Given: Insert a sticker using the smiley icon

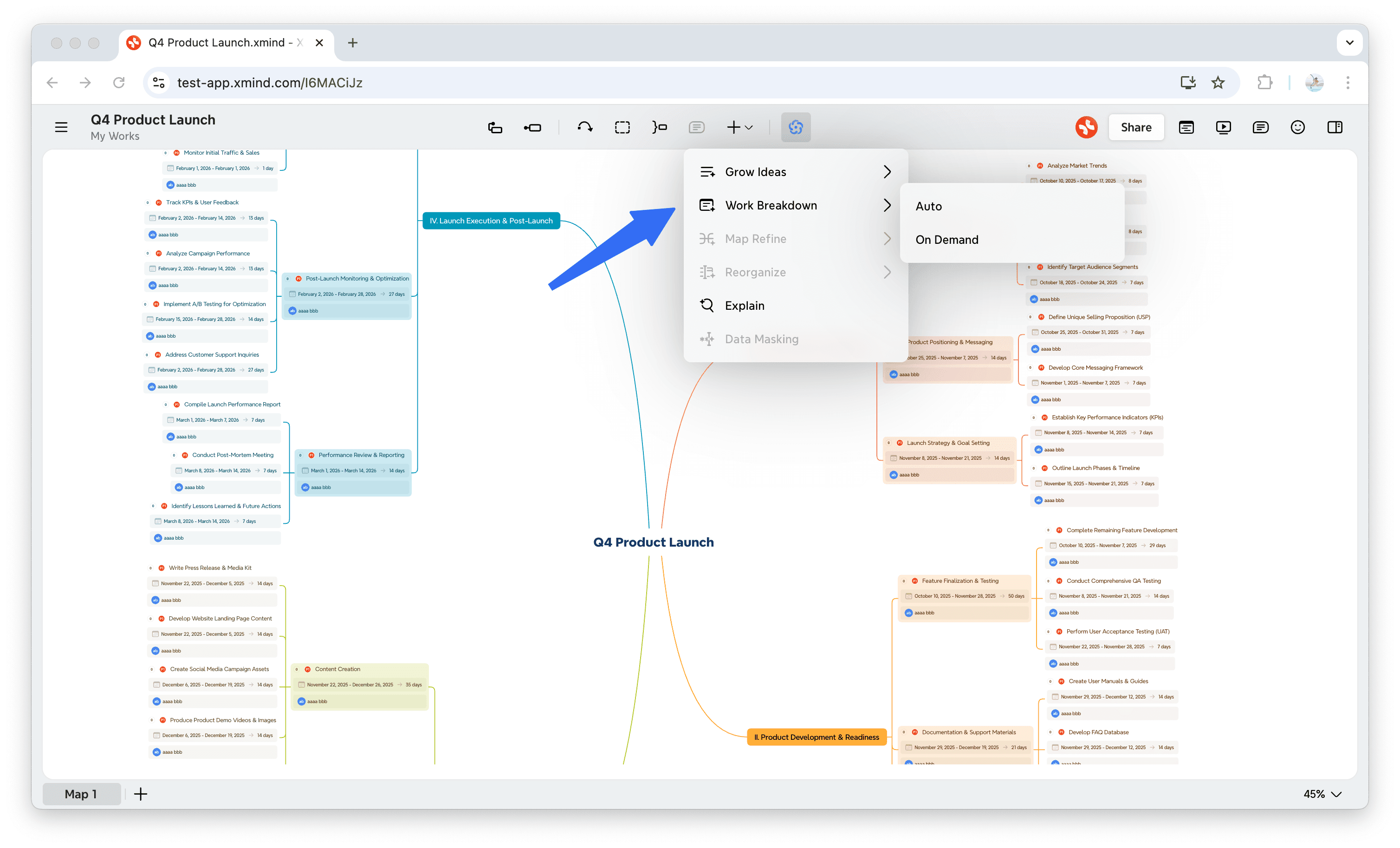Looking at the screenshot, I should 1298,127.
